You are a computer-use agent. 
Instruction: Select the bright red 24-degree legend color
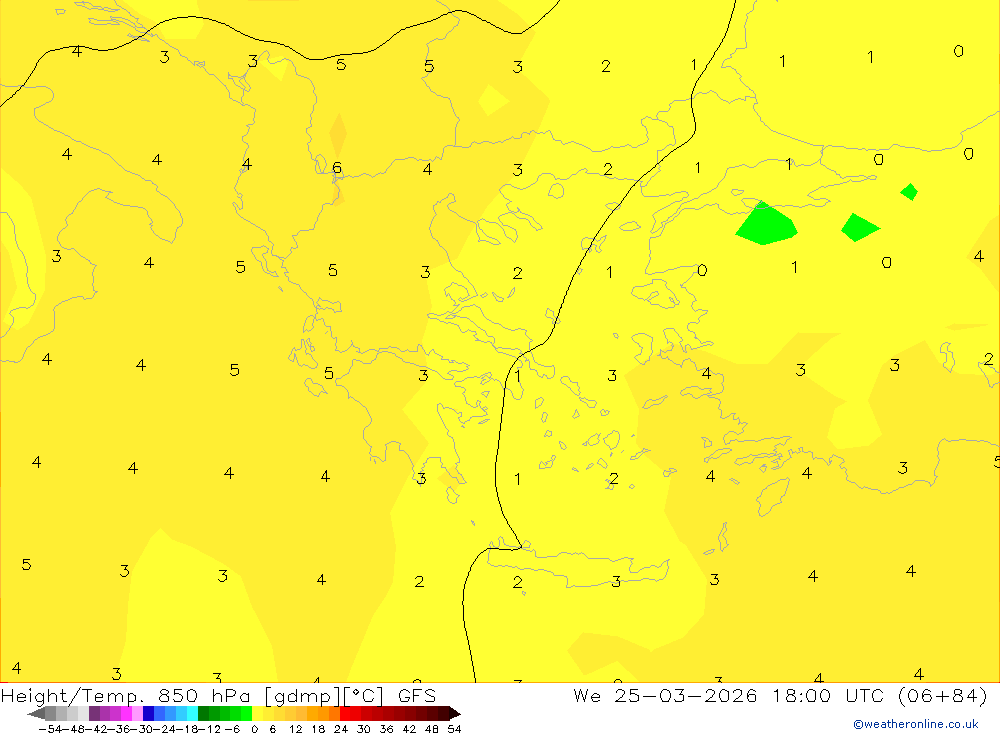click(345, 713)
